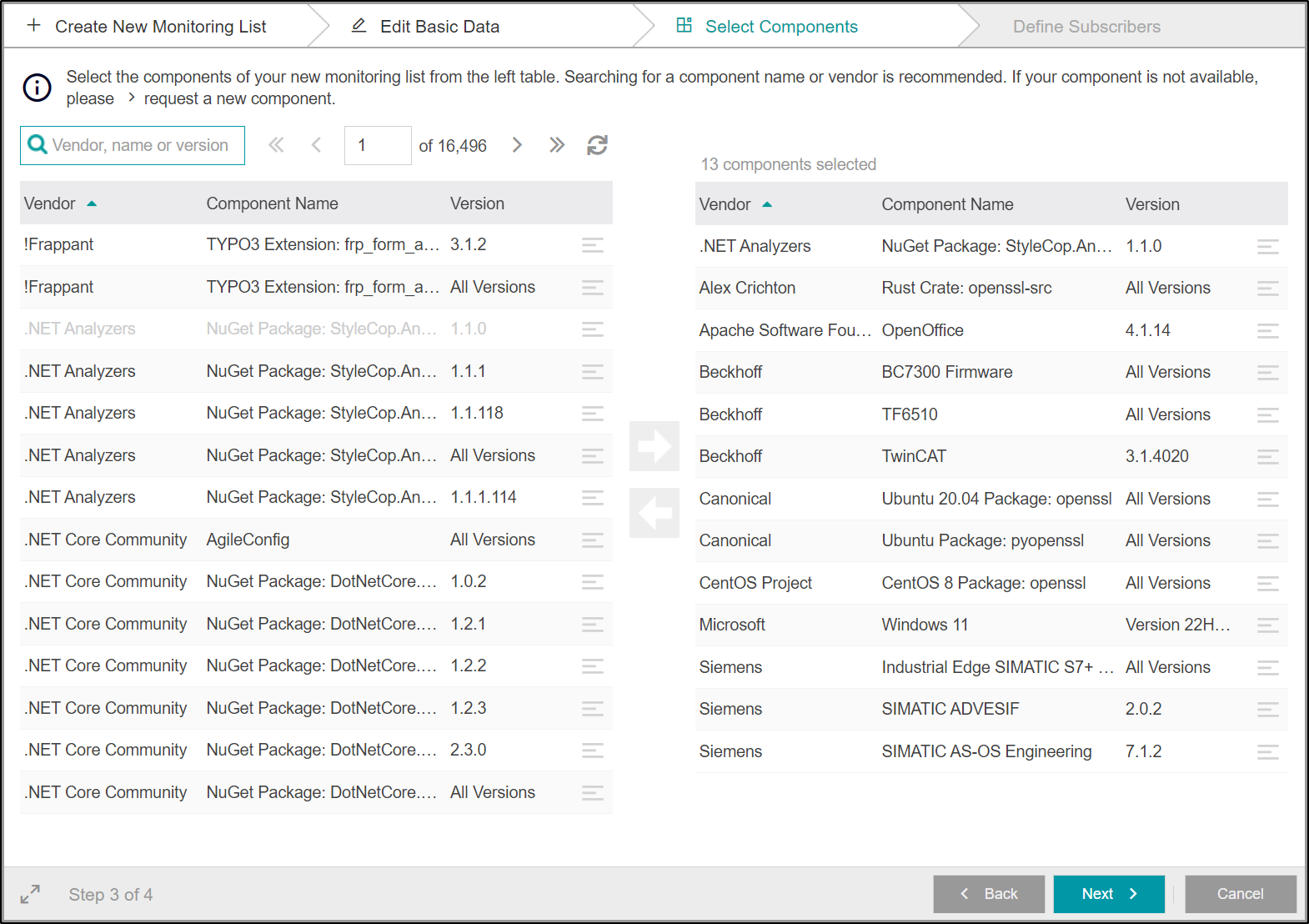Select the .NET Analyzers All Versions row
Screen dimensions: 1309x924
pyautogui.click(x=316, y=455)
